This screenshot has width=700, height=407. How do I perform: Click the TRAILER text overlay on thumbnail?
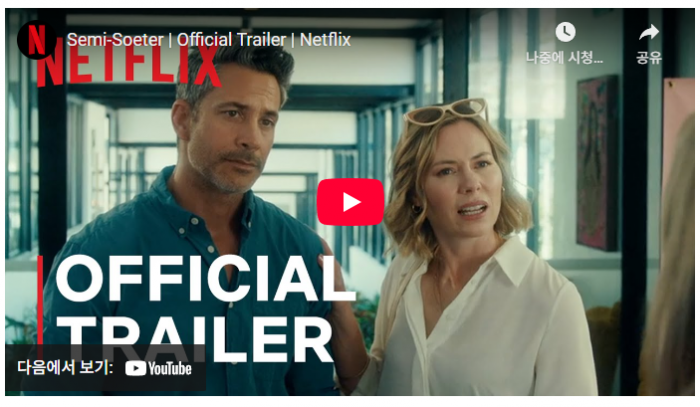[195, 339]
